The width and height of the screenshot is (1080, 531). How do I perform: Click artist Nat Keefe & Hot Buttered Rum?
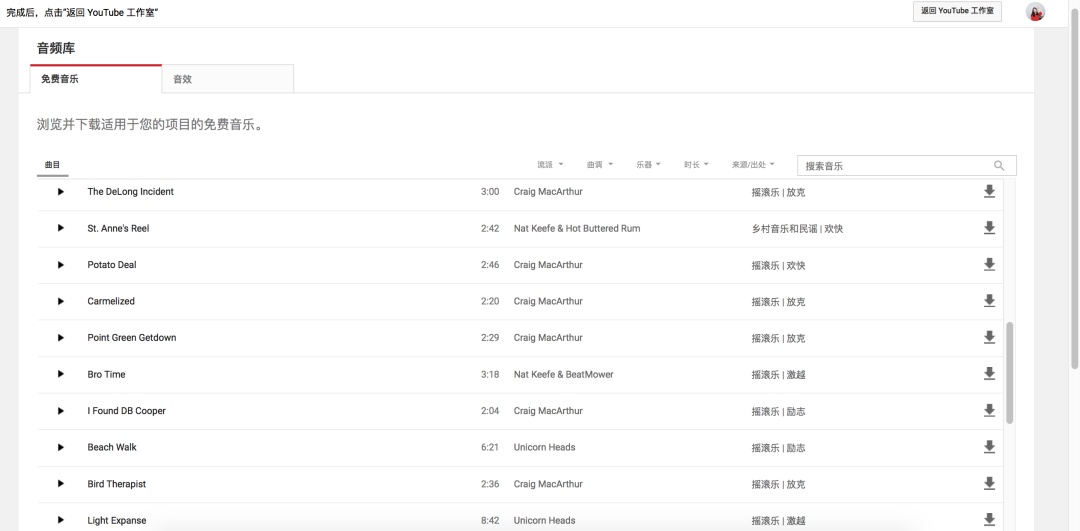577,228
